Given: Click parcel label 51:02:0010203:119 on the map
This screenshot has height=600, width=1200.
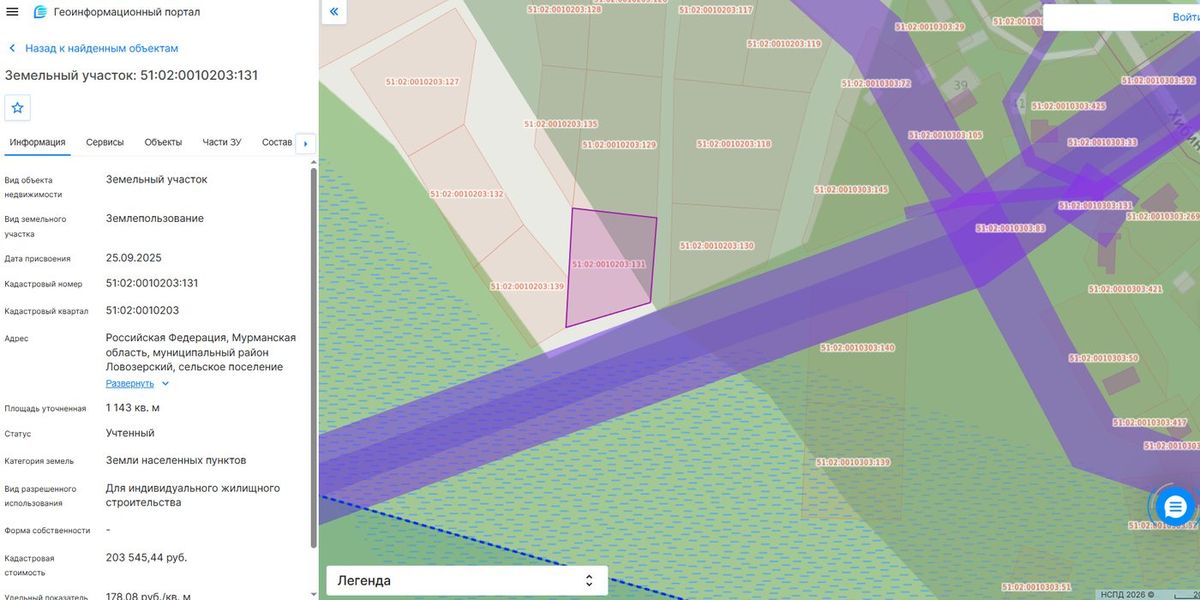Looking at the screenshot, I should [784, 44].
